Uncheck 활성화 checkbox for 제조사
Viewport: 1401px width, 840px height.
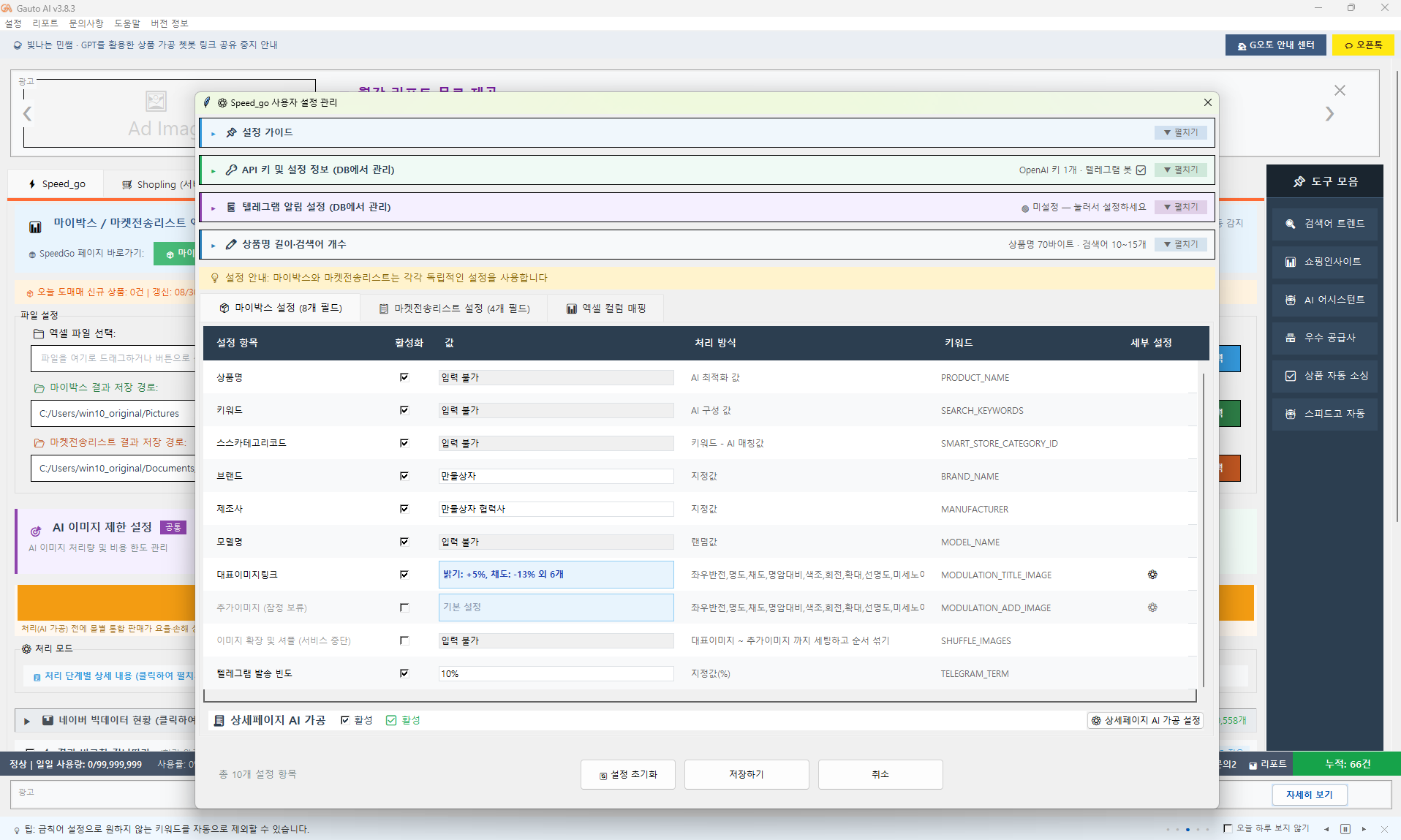tap(404, 509)
